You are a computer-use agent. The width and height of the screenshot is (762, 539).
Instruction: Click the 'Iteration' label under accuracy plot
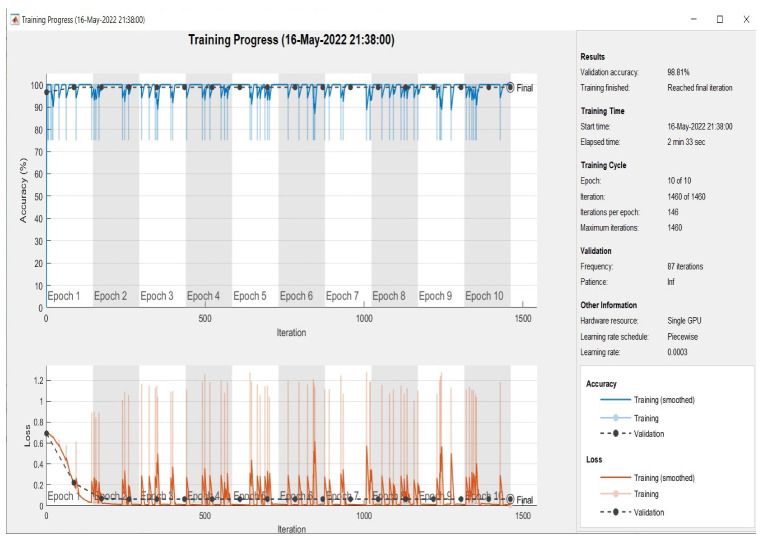[292, 332]
